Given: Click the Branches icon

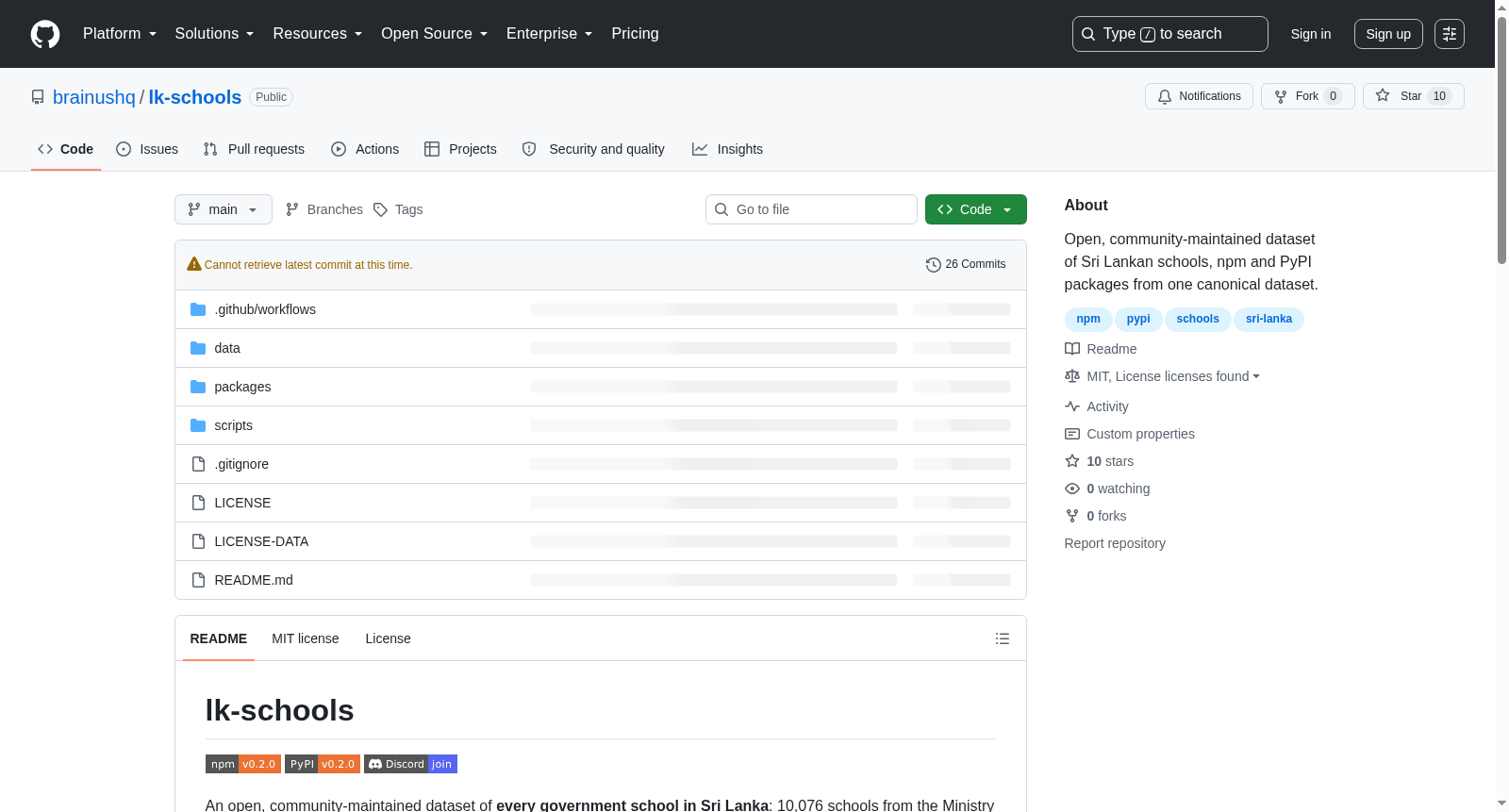Looking at the screenshot, I should (x=292, y=209).
